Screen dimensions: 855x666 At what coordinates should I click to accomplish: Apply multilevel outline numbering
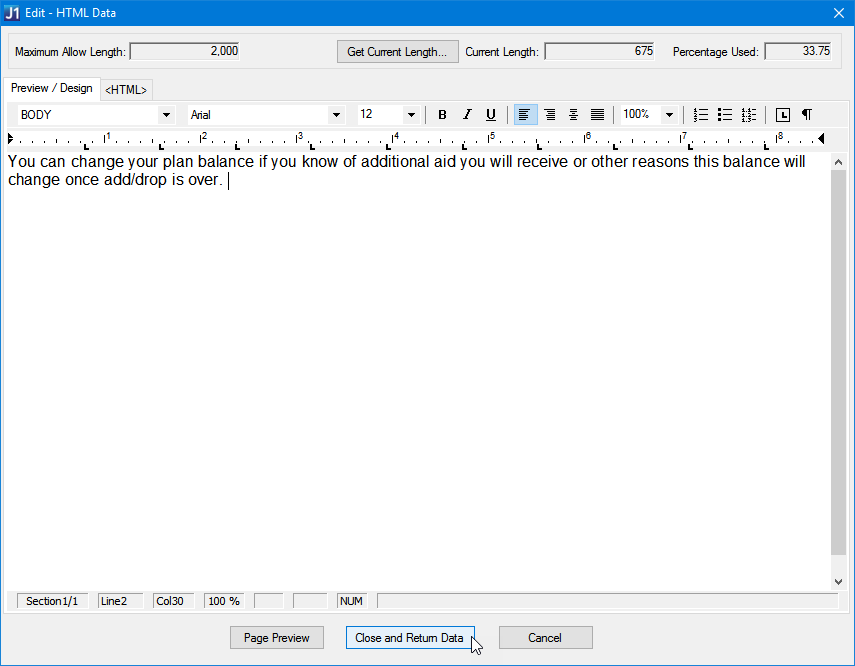tap(749, 115)
